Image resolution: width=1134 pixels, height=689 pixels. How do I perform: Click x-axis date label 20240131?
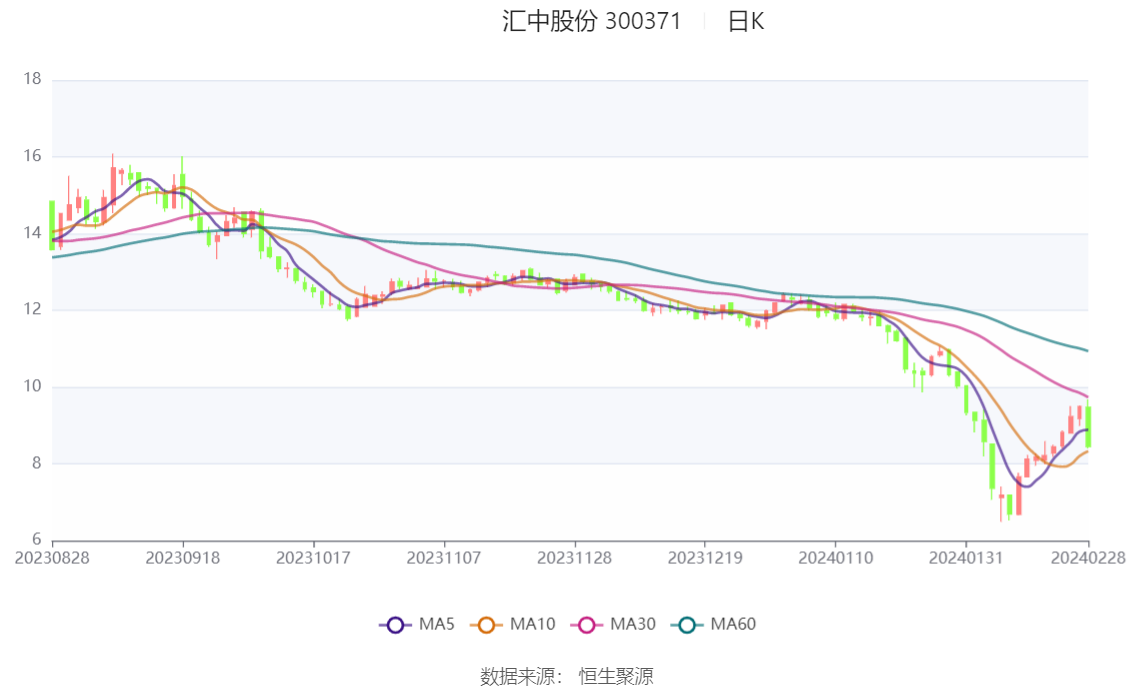[966, 558]
